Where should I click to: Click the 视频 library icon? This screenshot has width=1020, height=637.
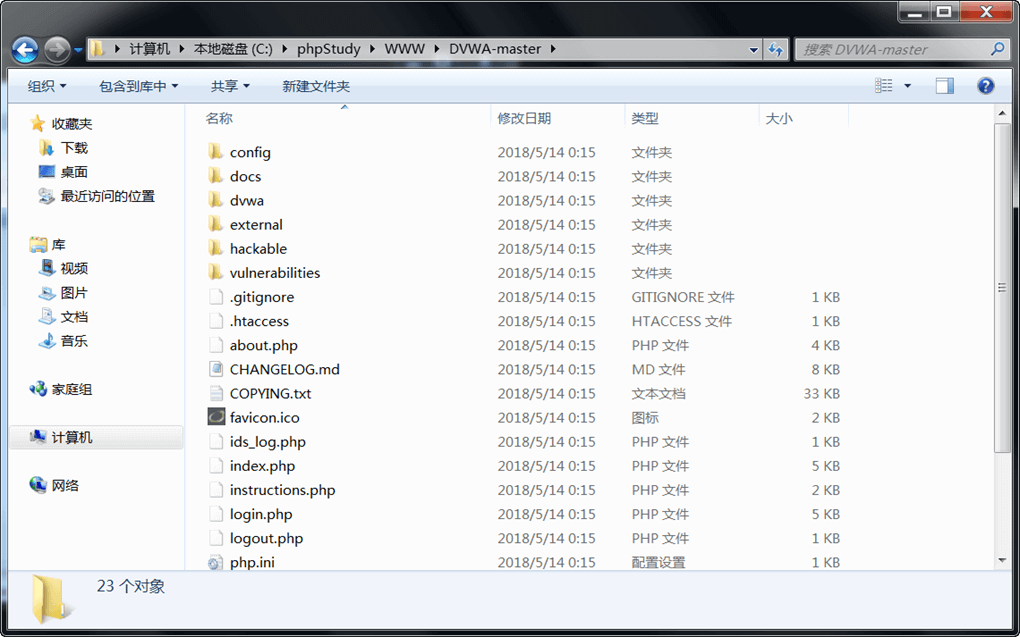pyautogui.click(x=47, y=267)
